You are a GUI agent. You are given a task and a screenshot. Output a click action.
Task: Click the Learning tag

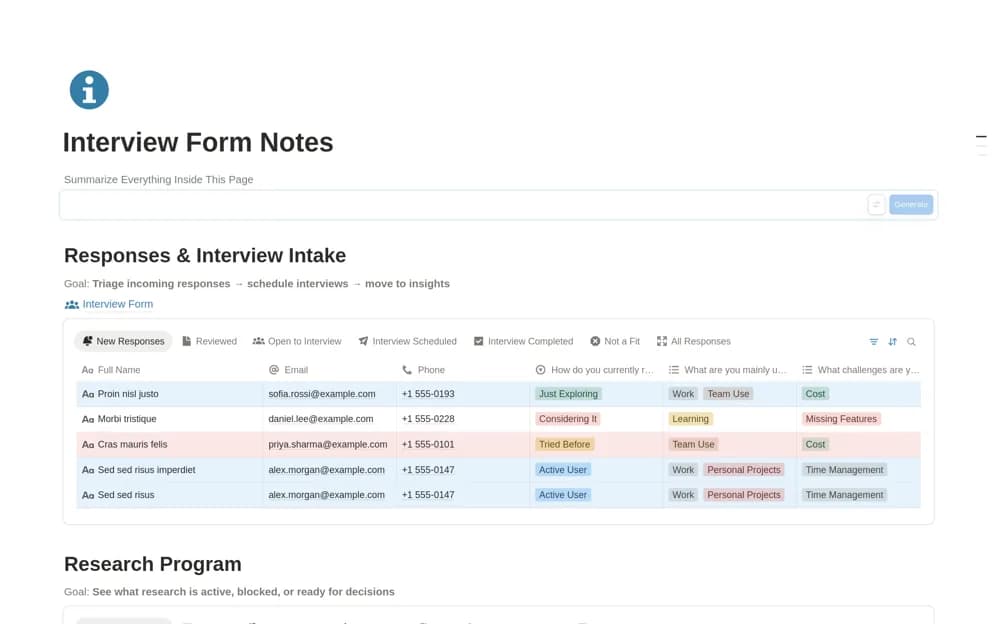pos(690,419)
